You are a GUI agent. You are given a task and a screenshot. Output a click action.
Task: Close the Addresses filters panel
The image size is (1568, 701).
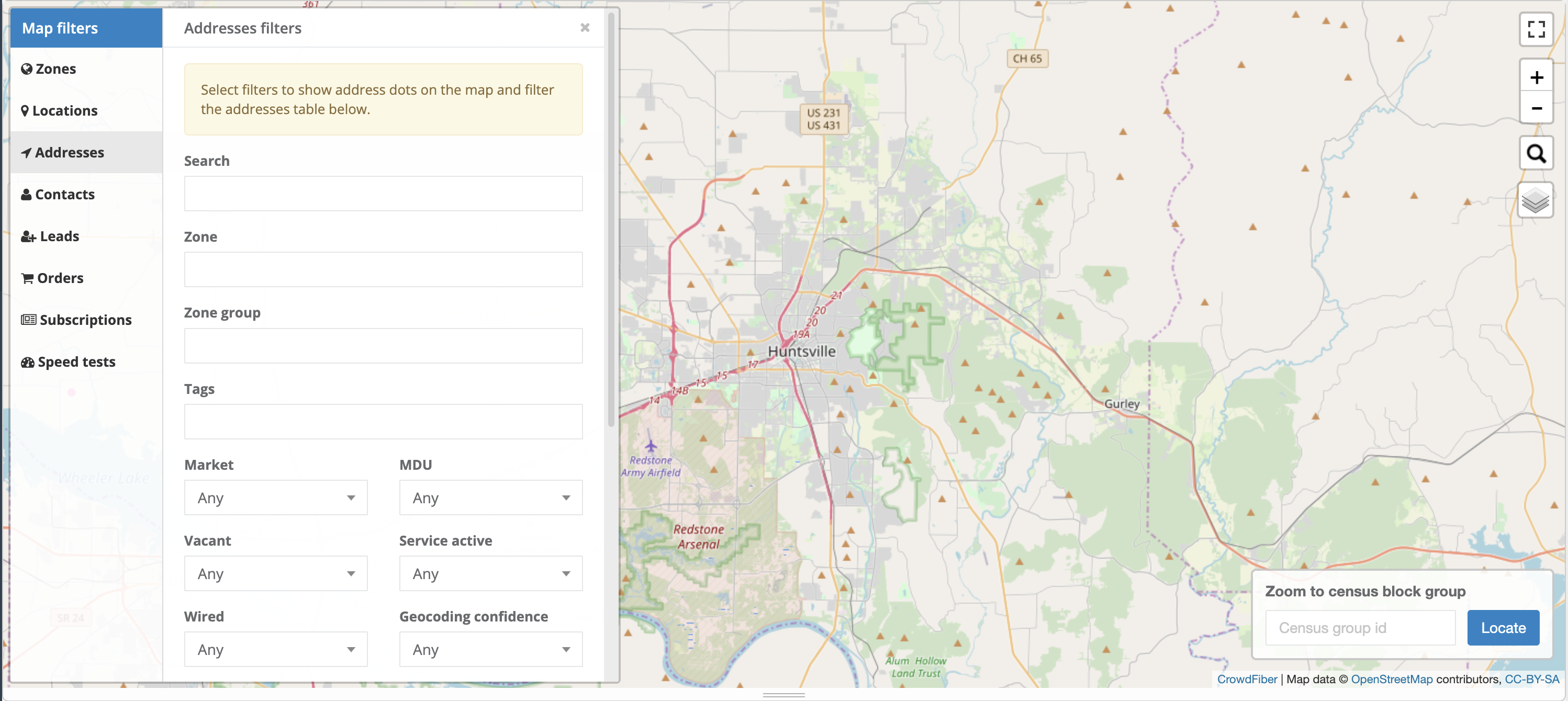585,27
